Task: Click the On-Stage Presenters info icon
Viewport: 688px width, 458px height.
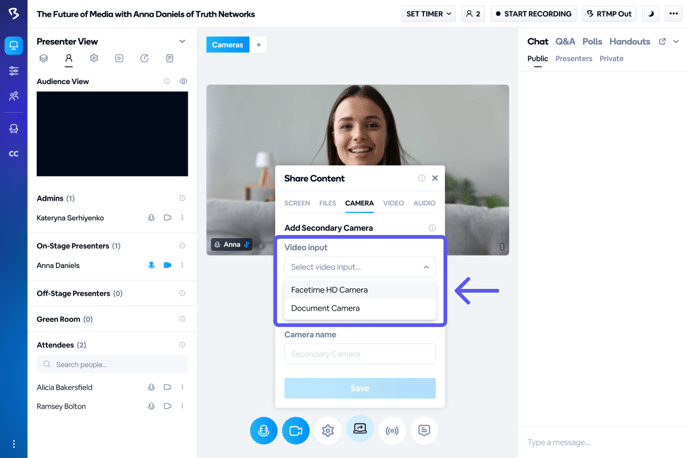Action: pos(182,246)
